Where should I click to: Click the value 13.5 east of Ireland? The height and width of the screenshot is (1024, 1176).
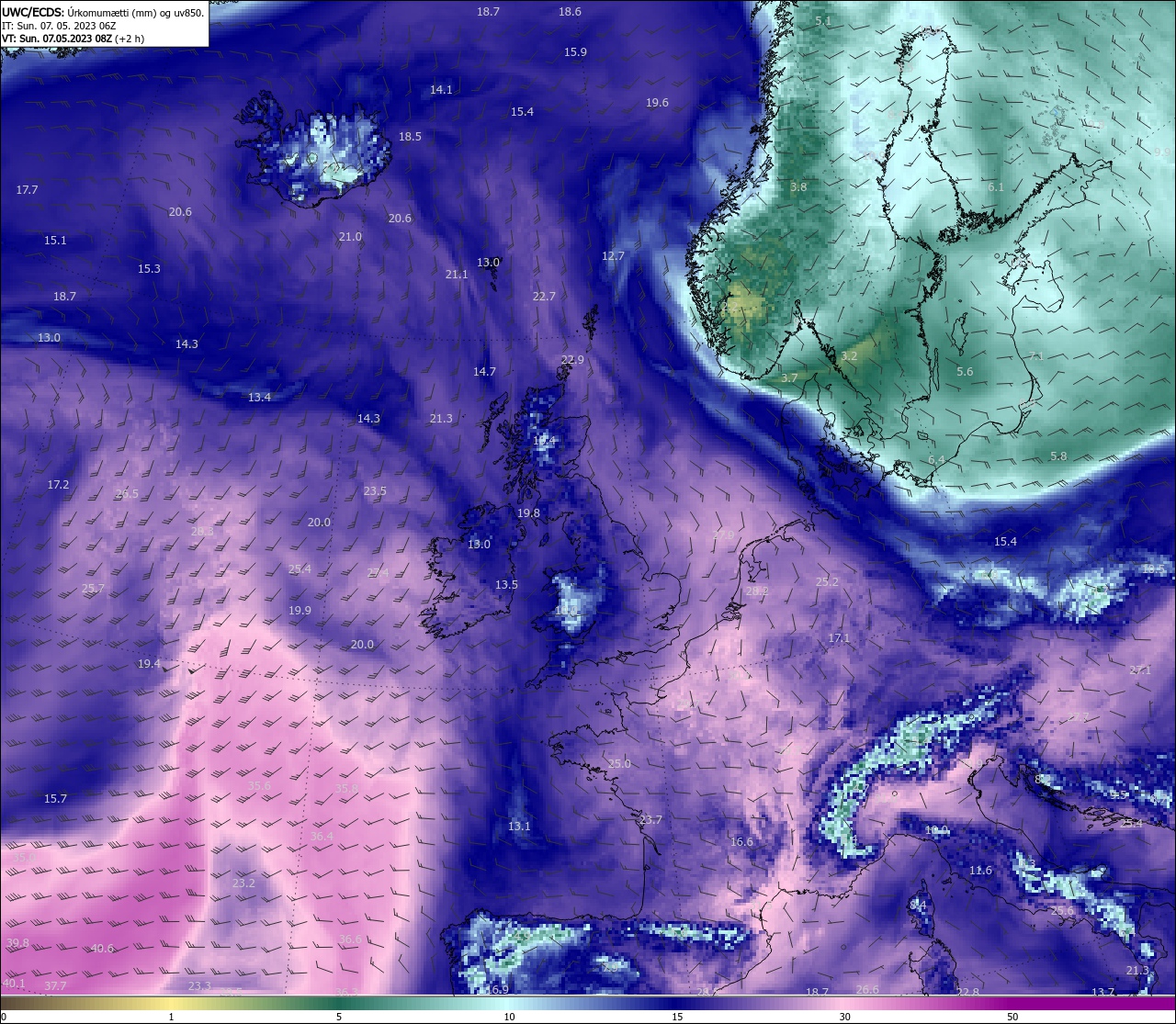pos(506,585)
